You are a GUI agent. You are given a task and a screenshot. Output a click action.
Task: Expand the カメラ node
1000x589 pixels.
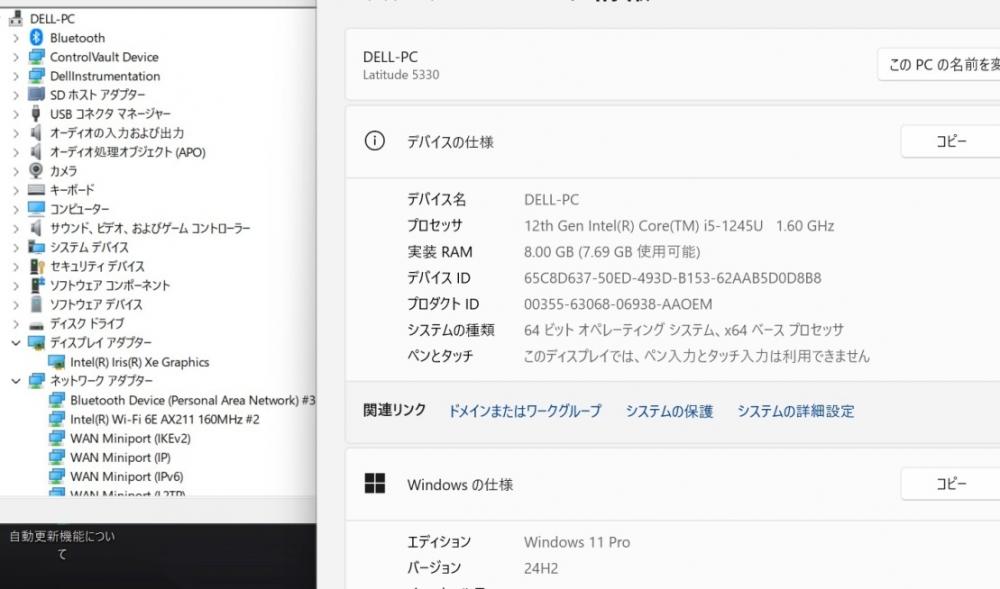[16, 171]
